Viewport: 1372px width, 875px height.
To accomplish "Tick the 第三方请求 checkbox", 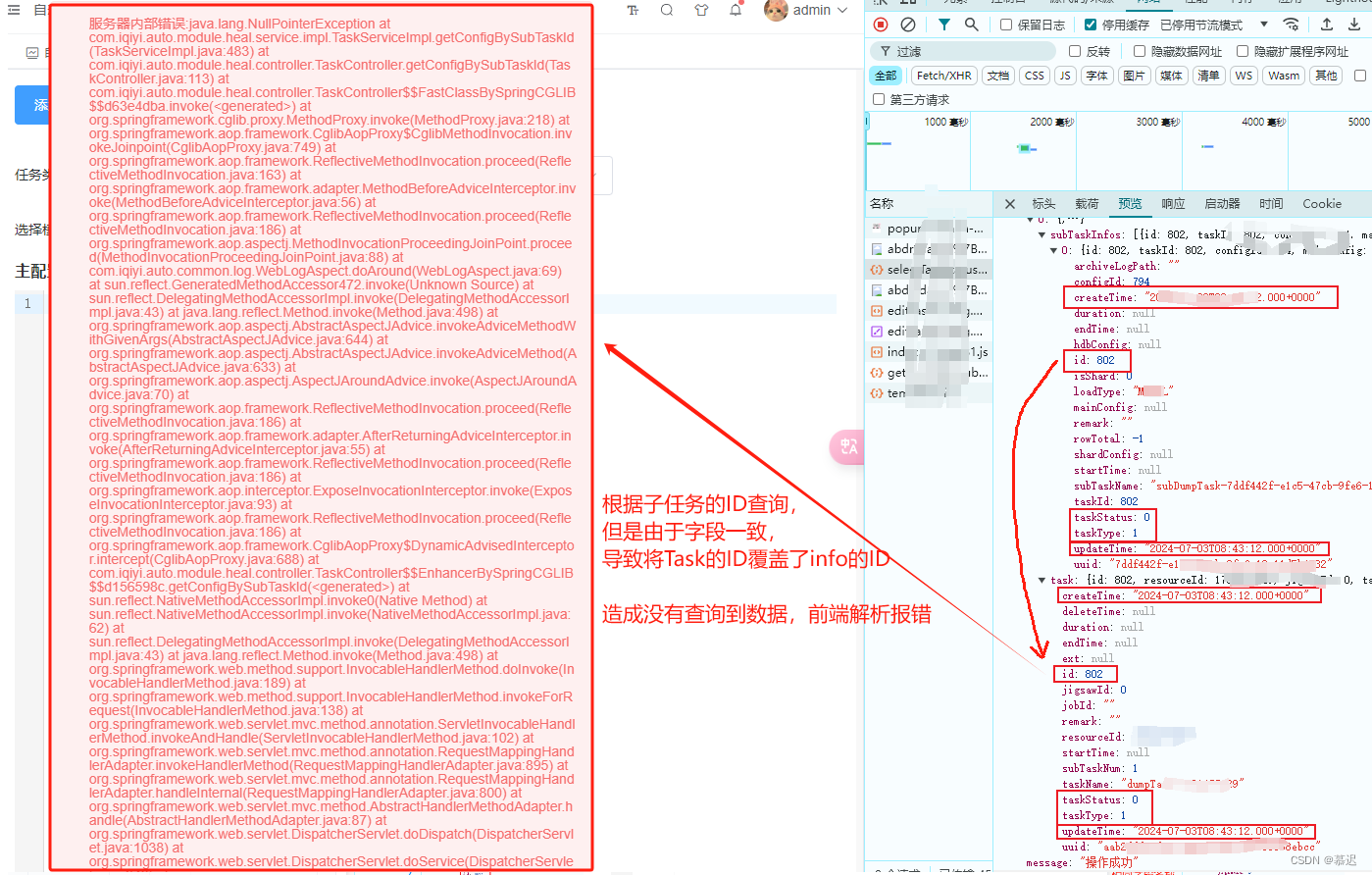I will pyautogui.click(x=879, y=99).
